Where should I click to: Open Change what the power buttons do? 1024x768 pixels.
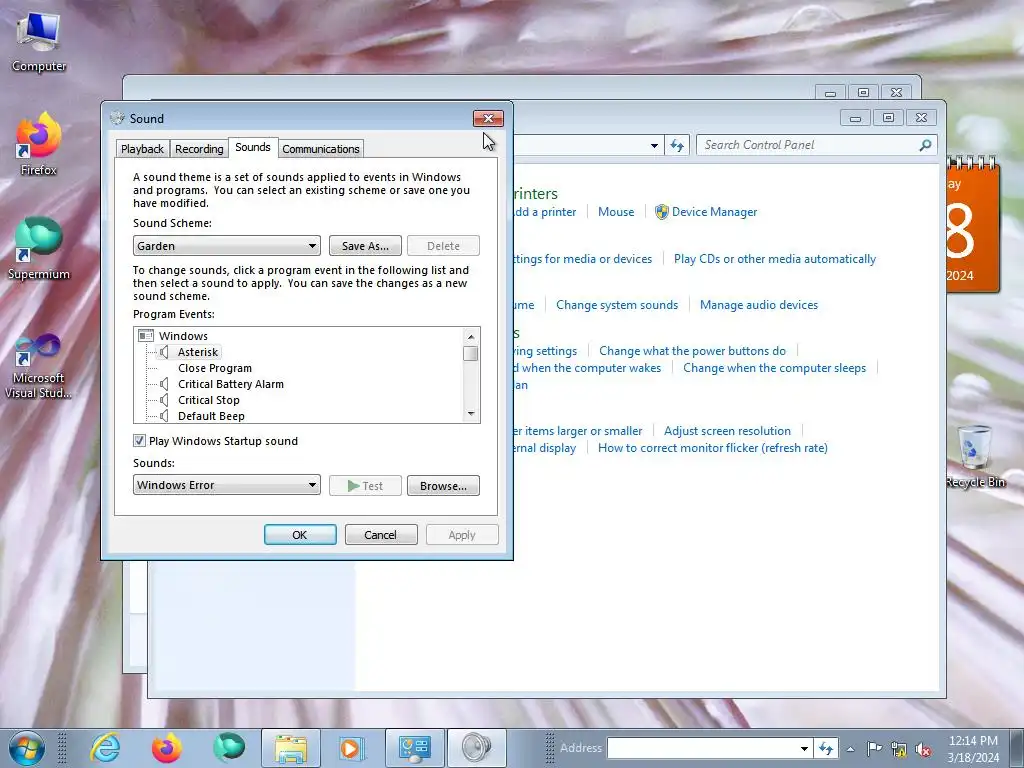[692, 351]
